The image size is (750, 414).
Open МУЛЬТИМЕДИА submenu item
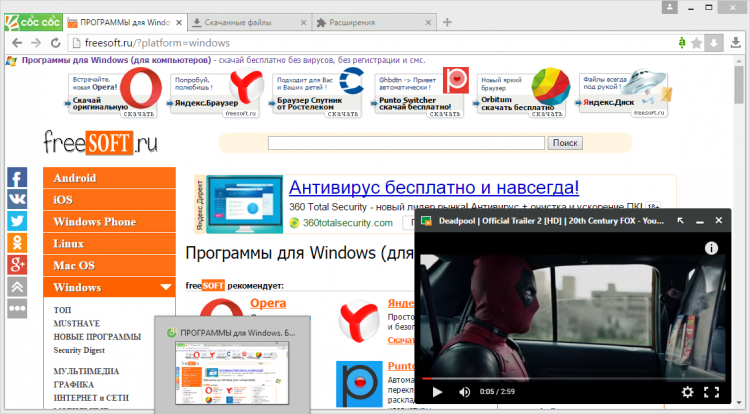click(x=86, y=371)
